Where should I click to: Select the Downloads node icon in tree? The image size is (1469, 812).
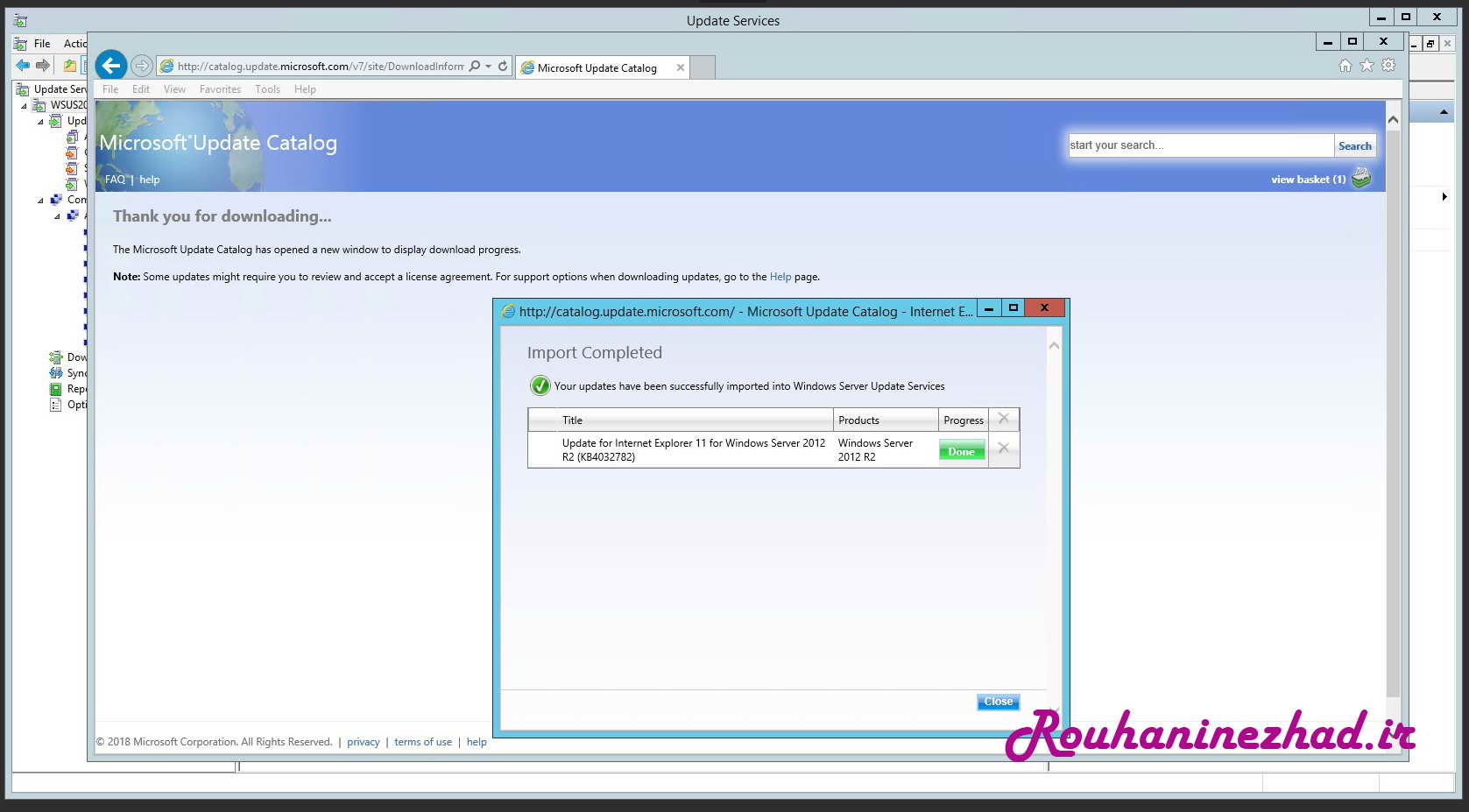pyautogui.click(x=56, y=357)
